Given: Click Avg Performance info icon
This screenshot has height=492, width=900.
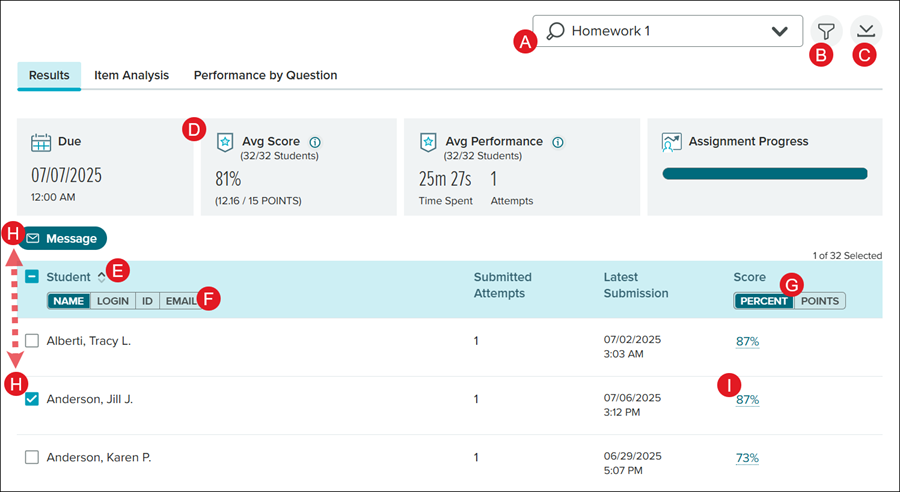Looking at the screenshot, I should pyautogui.click(x=558, y=142).
